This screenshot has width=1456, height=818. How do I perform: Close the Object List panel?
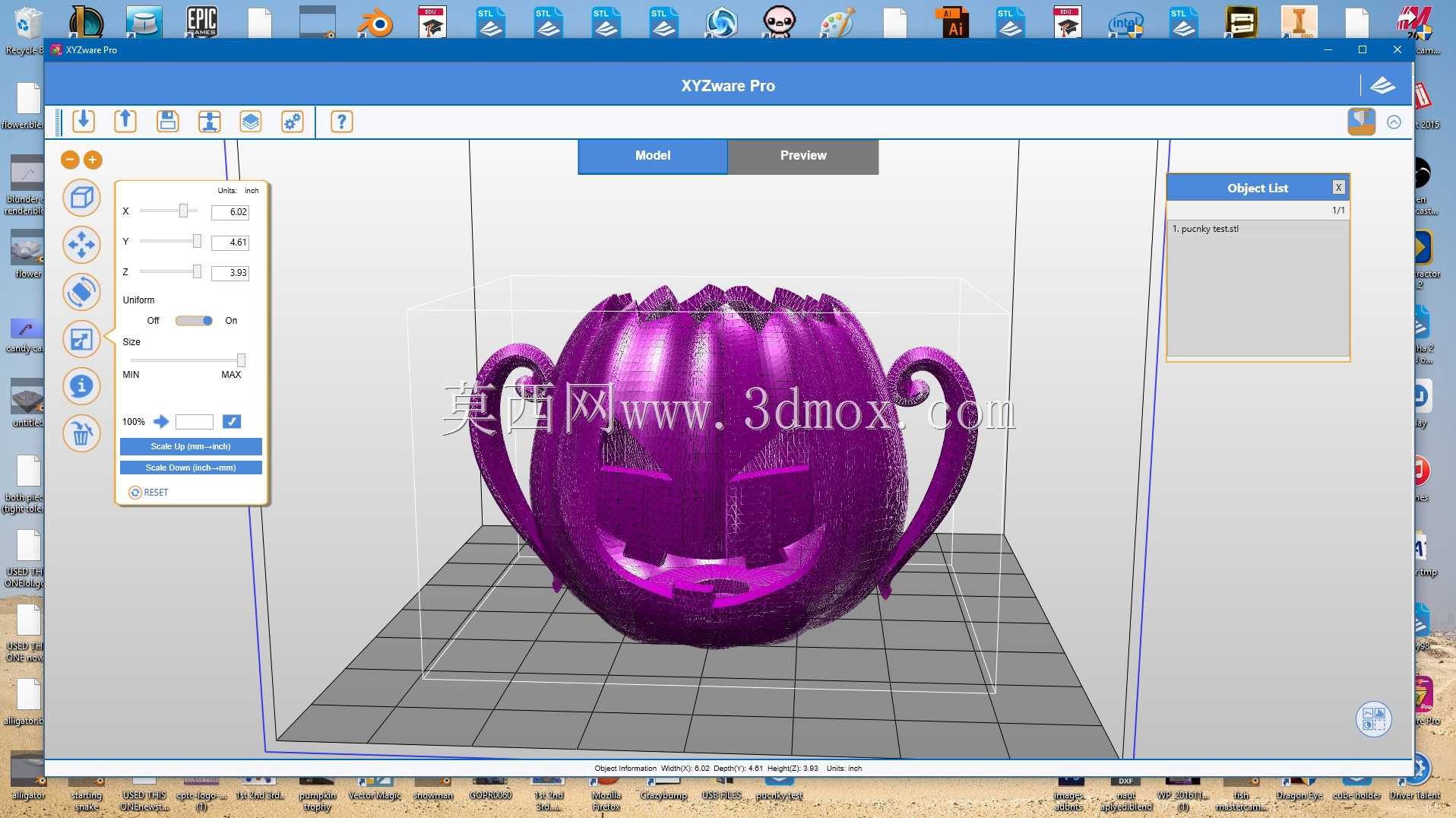[x=1338, y=188]
